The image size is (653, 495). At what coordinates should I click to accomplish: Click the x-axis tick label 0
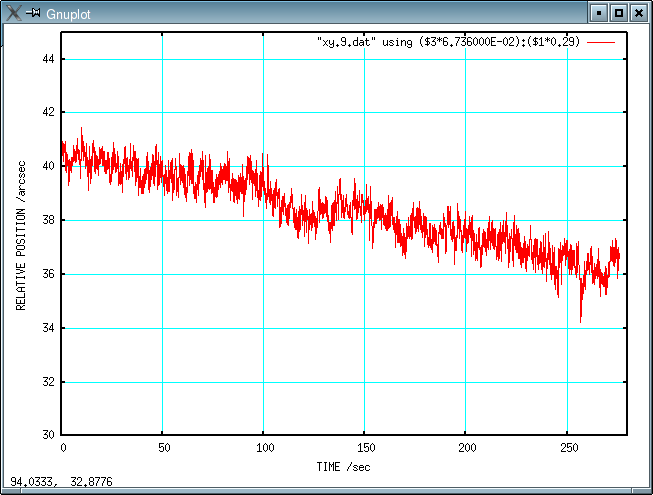click(x=63, y=448)
